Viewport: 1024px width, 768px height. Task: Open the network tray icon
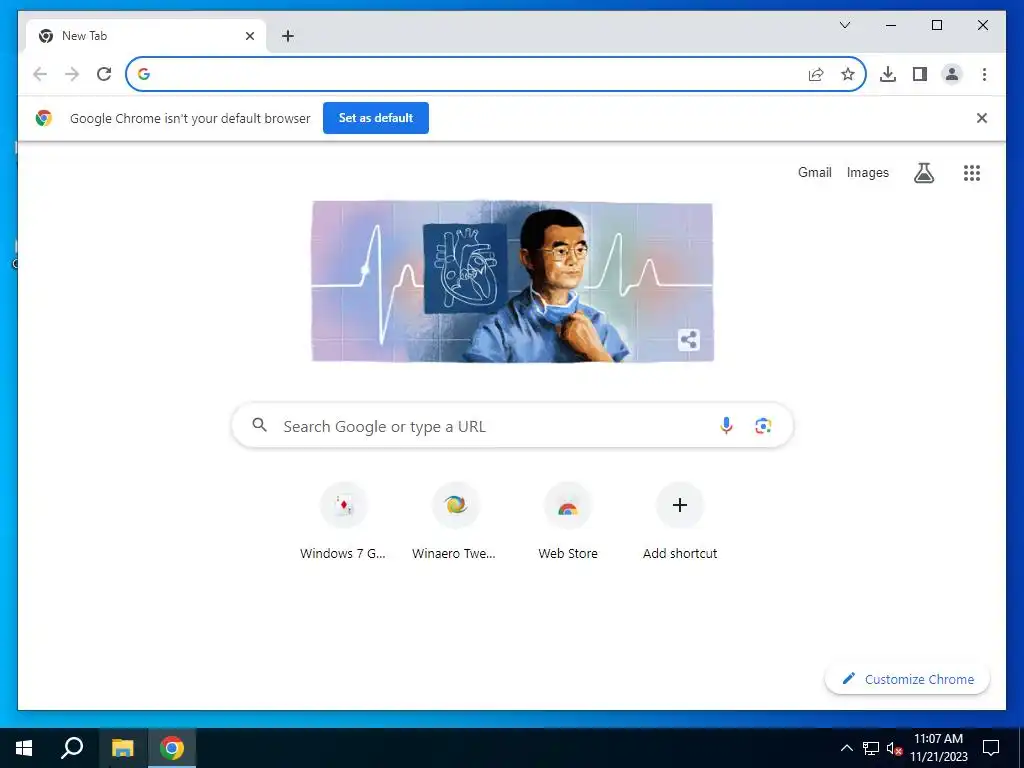point(871,748)
